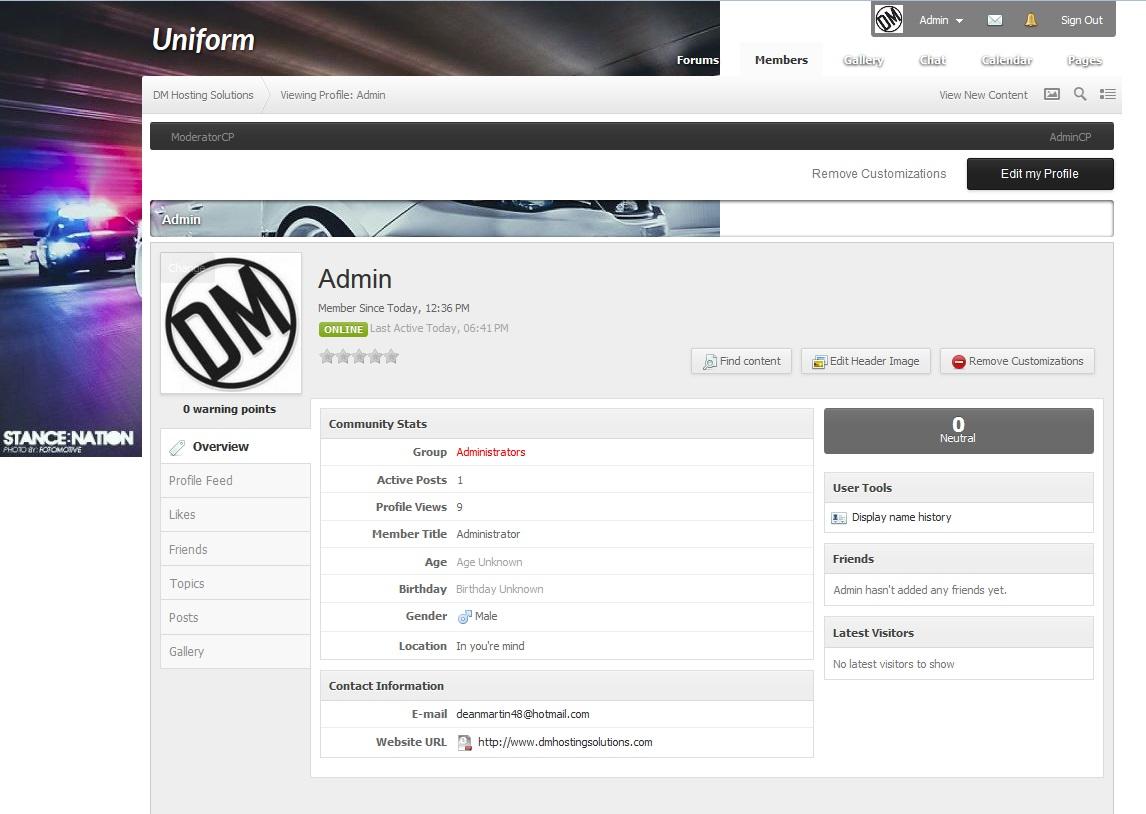
Task: Switch to the Members tab
Action: coord(781,60)
